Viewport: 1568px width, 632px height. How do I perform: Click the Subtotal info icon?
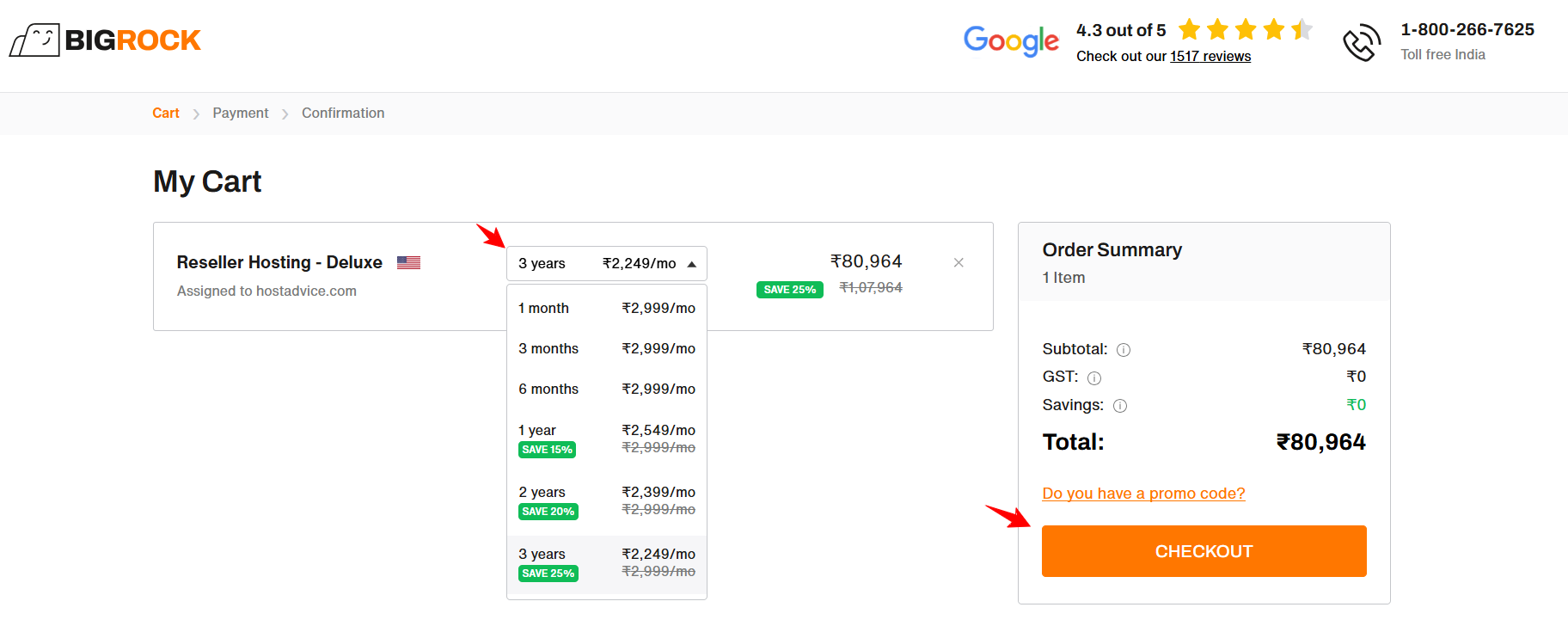(1124, 350)
